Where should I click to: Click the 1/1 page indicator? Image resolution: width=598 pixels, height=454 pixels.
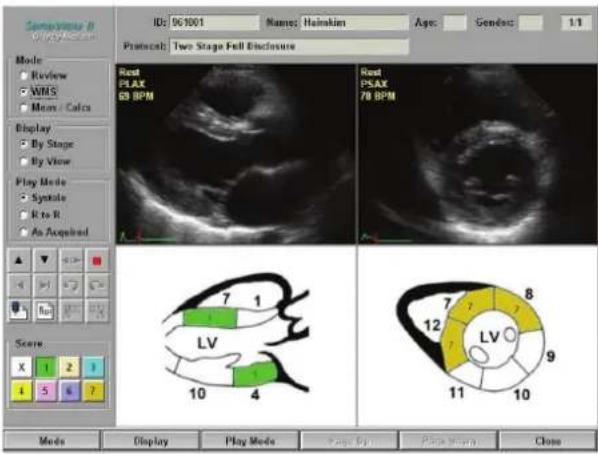click(575, 23)
